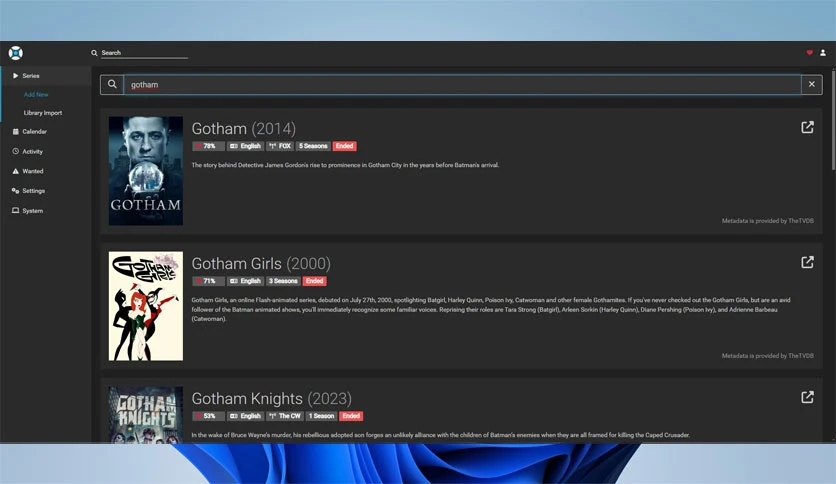Click the System laptop icon
This screenshot has height=484, width=836.
point(15,211)
